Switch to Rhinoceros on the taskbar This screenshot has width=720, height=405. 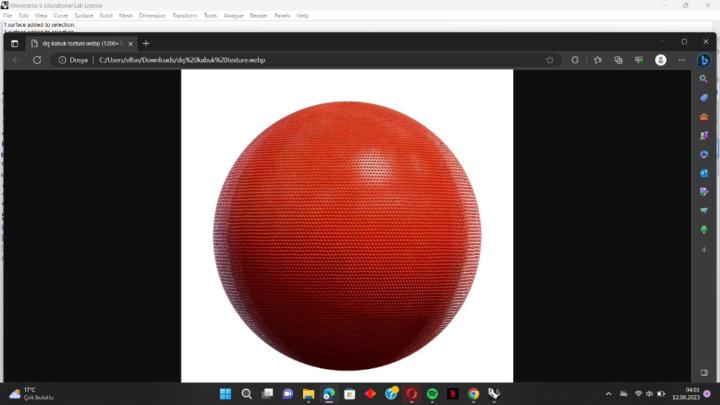[494, 394]
